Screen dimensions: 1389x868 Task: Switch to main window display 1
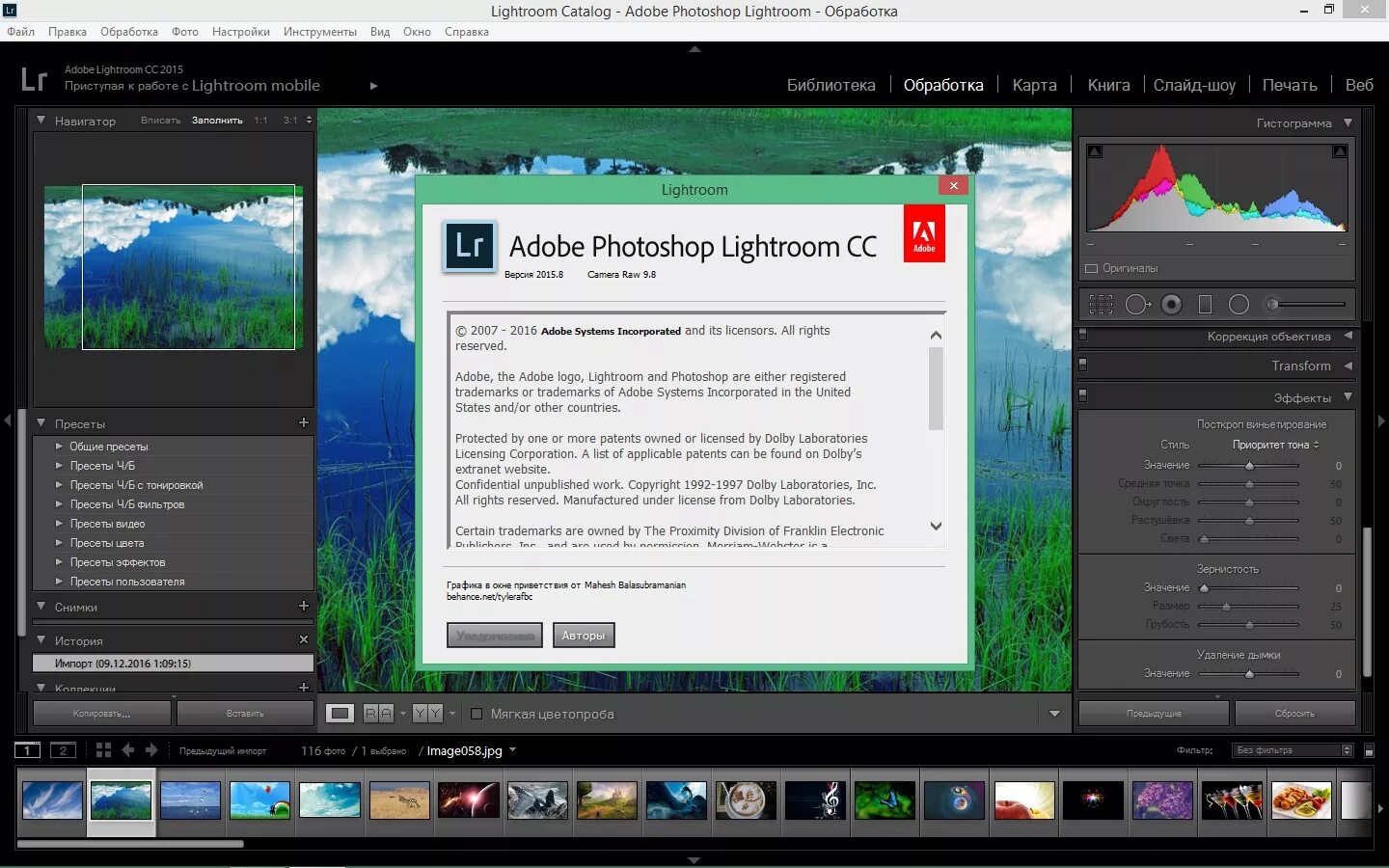coord(28,750)
